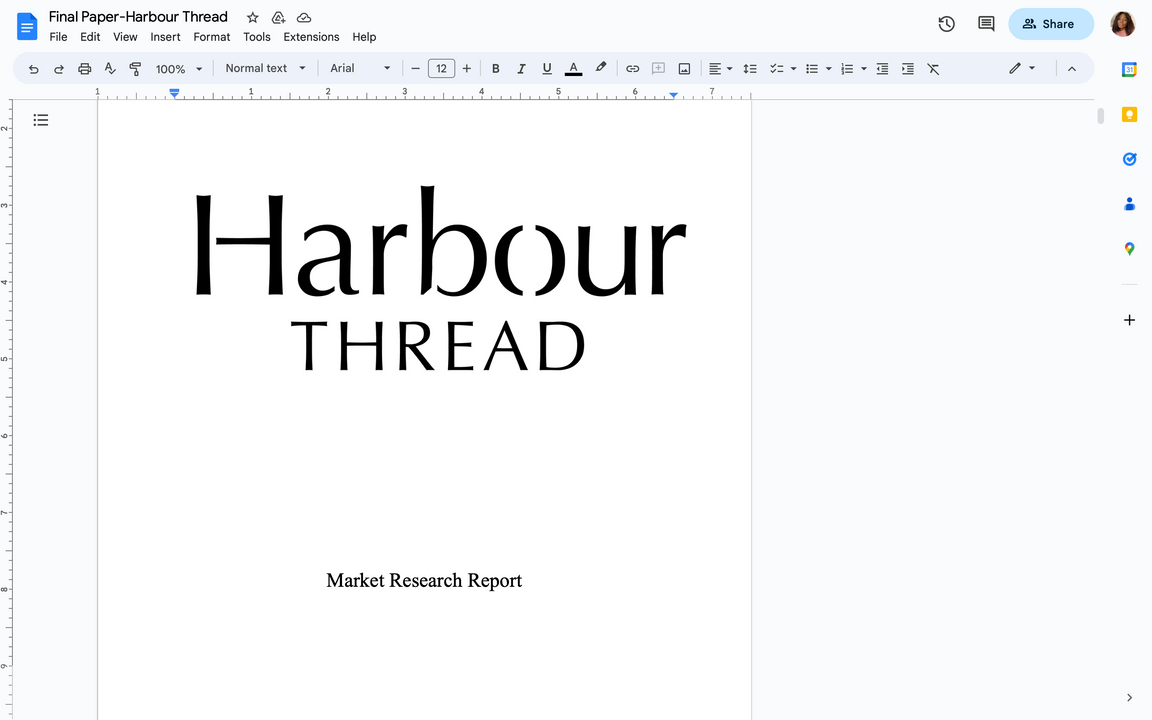Select the Paint format roller tool
The height and width of the screenshot is (720, 1152).
click(x=135, y=69)
